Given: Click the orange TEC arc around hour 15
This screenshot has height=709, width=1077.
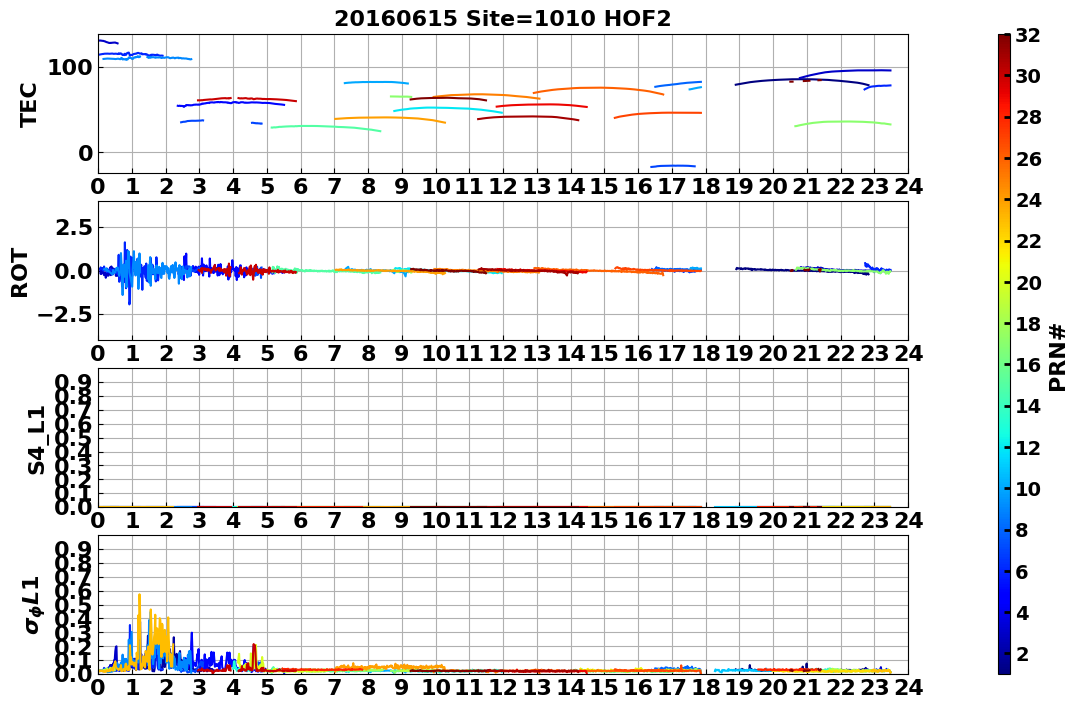Looking at the screenshot, I should [599, 89].
